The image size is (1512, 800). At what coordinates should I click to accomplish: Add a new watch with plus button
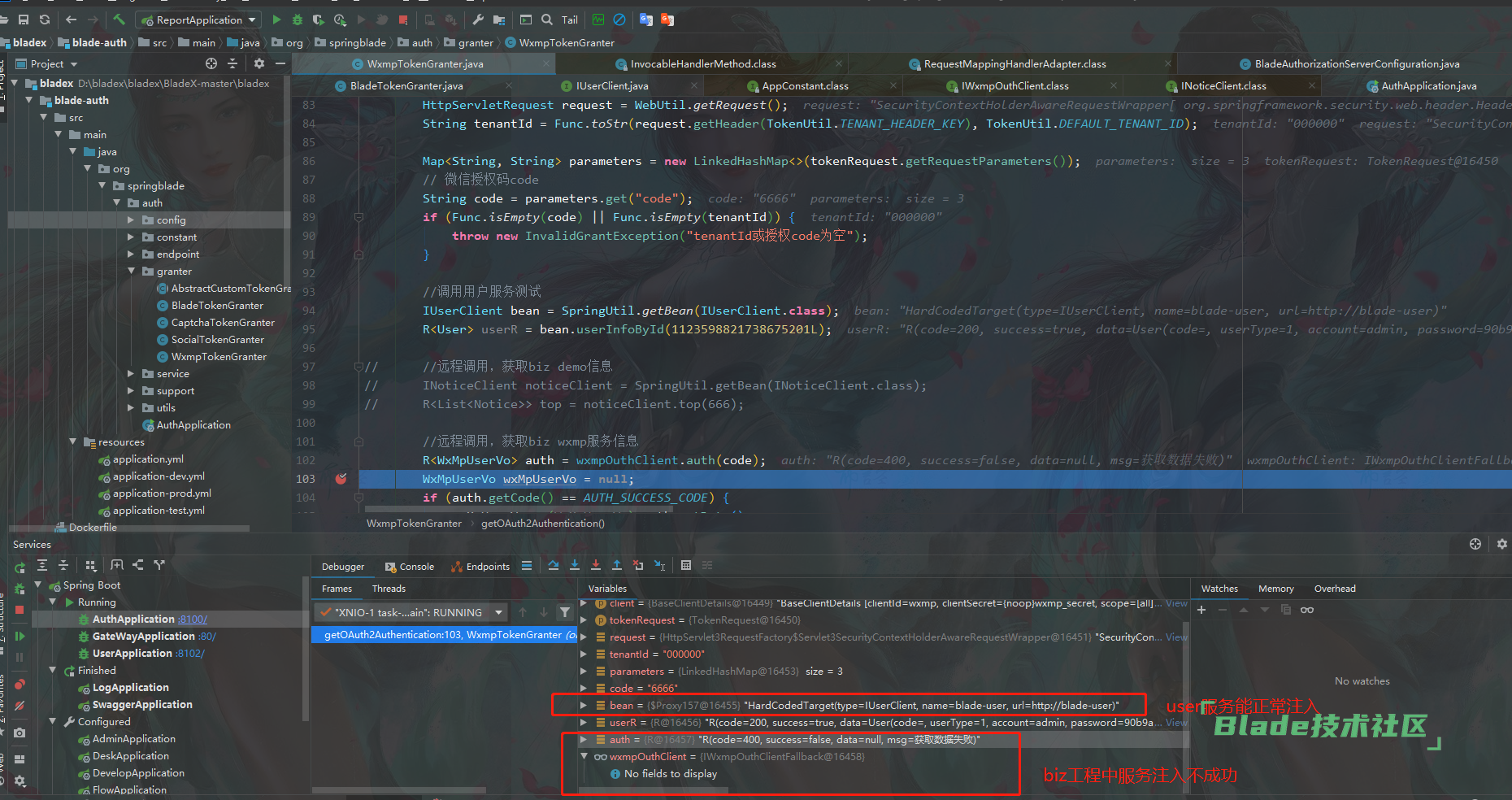[1201, 610]
